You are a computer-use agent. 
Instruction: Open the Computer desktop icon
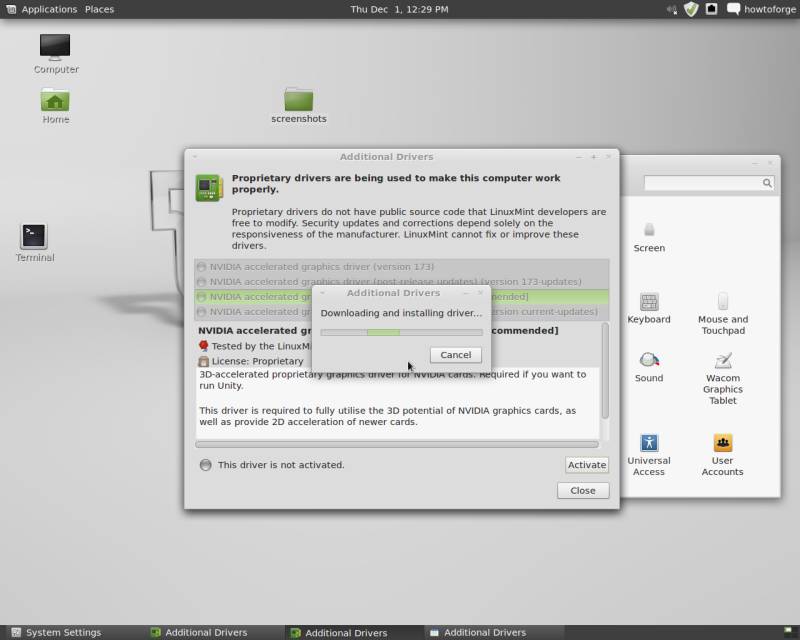[x=56, y=54]
